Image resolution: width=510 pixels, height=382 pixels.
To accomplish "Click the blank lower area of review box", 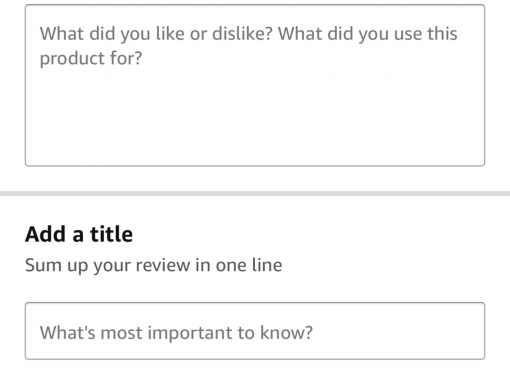I will tap(255, 127).
